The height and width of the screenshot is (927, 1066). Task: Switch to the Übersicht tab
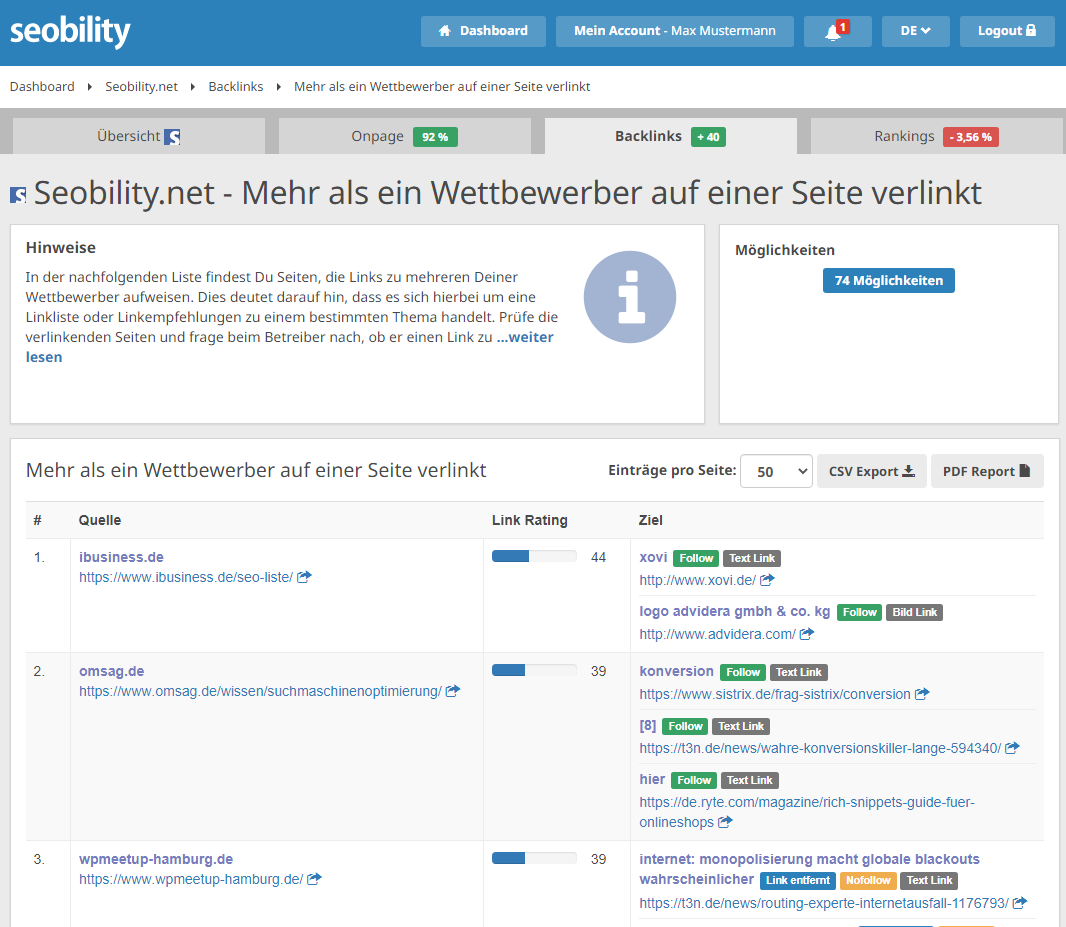(x=139, y=136)
